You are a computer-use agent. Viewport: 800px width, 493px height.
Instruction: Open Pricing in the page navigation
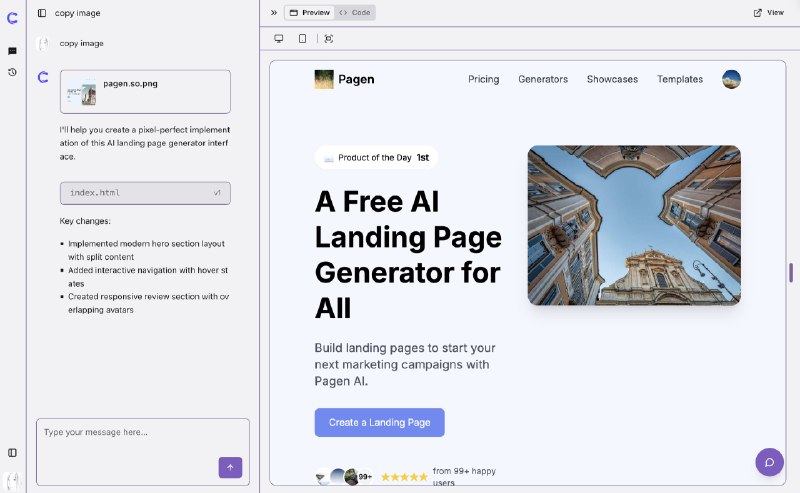(x=484, y=79)
